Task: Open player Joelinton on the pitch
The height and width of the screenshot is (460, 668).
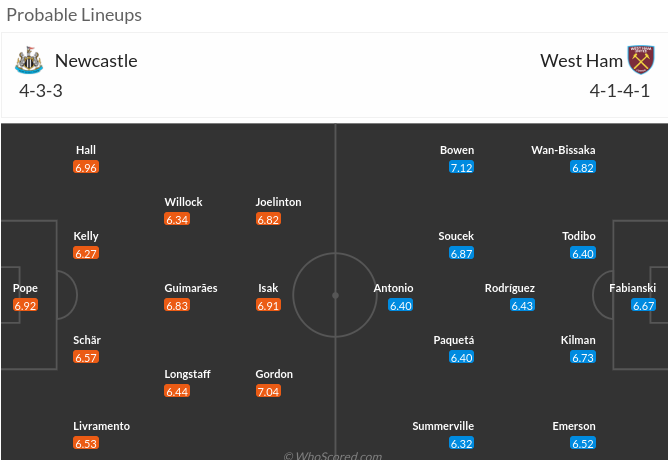Action: point(278,202)
